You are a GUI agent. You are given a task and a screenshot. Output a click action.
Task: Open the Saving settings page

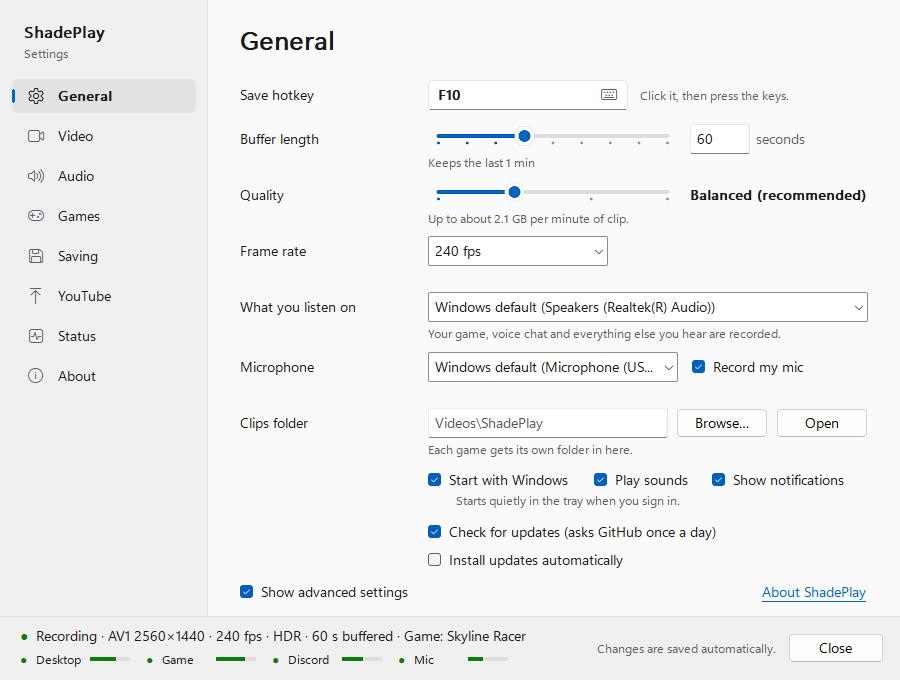[x=104, y=256]
